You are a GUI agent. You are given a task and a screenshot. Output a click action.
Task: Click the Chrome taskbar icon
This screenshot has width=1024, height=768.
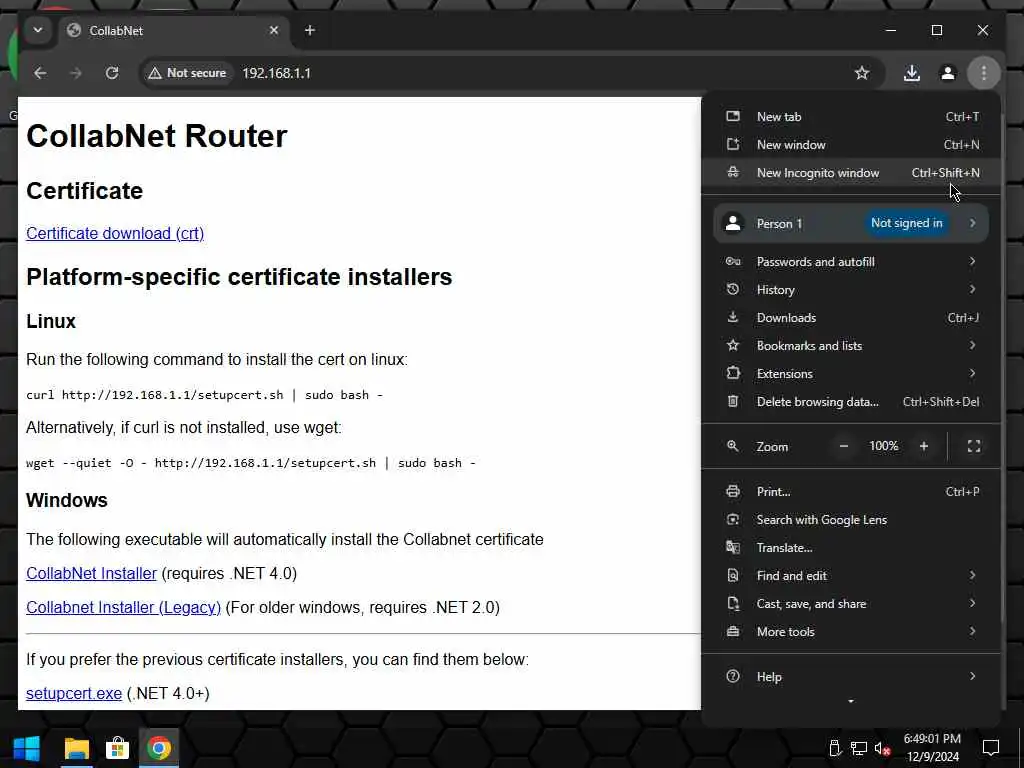tap(159, 748)
